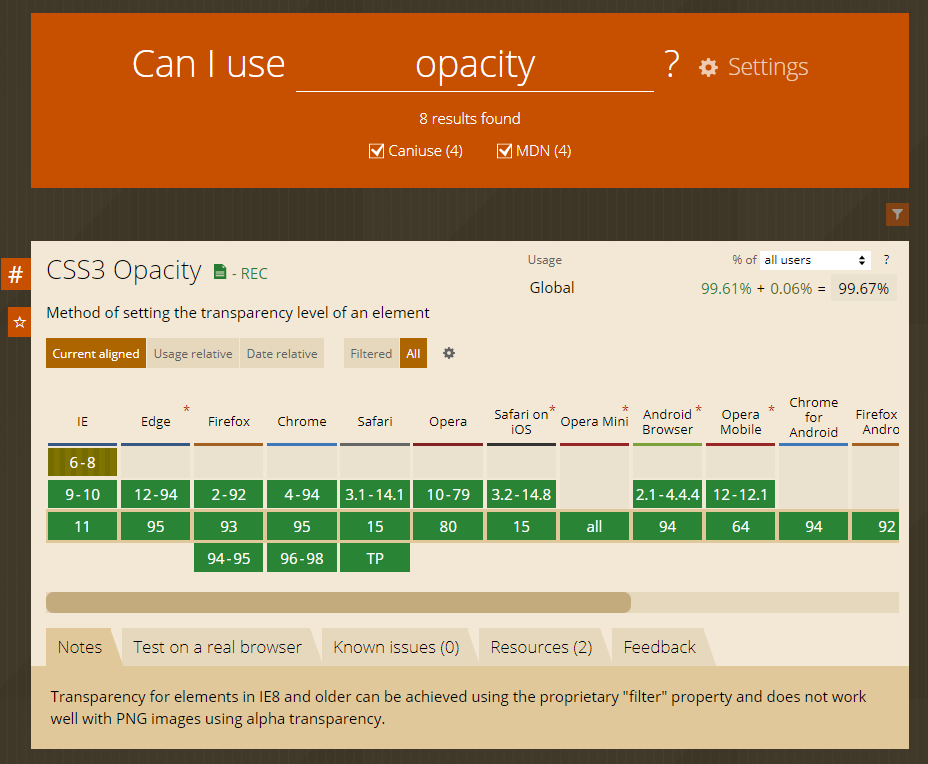Viewport: 928px width, 764px height.
Task: Click the filter funnel icon
Action: (897, 214)
